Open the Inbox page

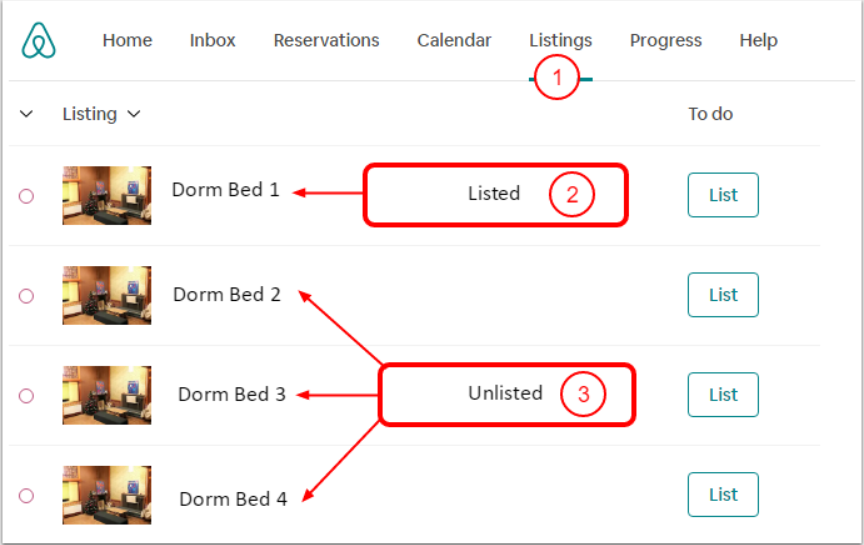tap(212, 41)
